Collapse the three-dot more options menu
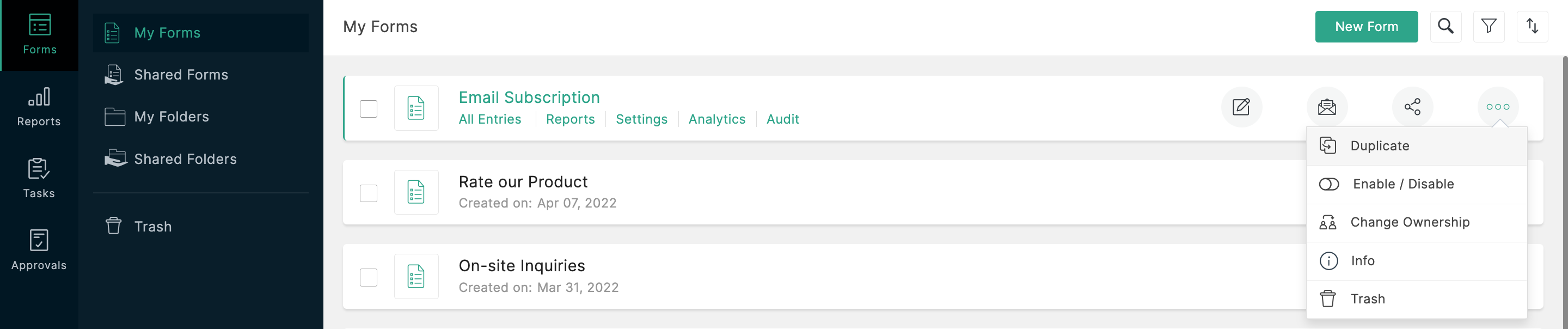Screen dimensions: 1568x329 click(x=1497, y=107)
